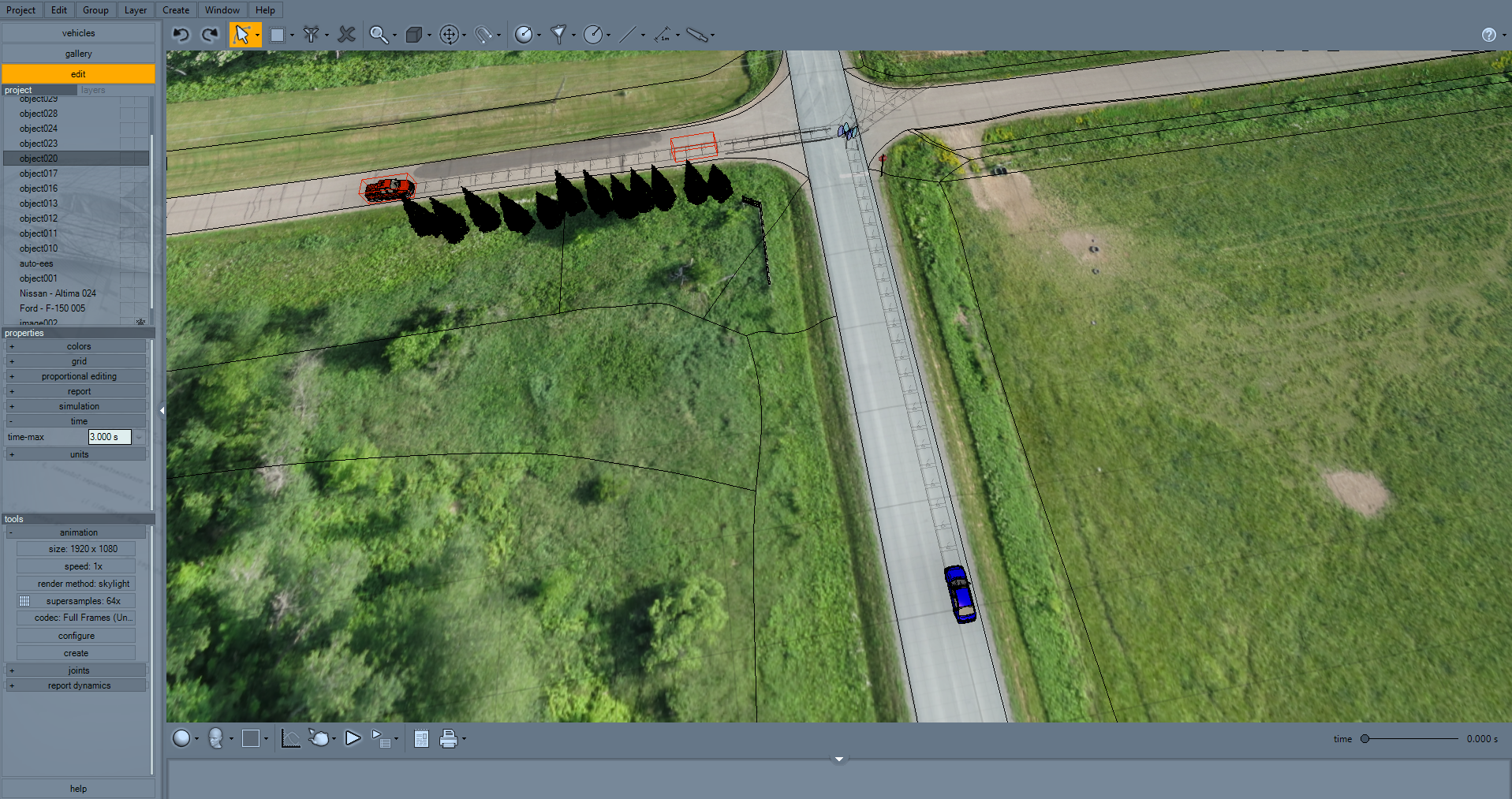The height and width of the screenshot is (799, 1512).
Task: Select the filled circle radius tool
Action: [x=523, y=35]
